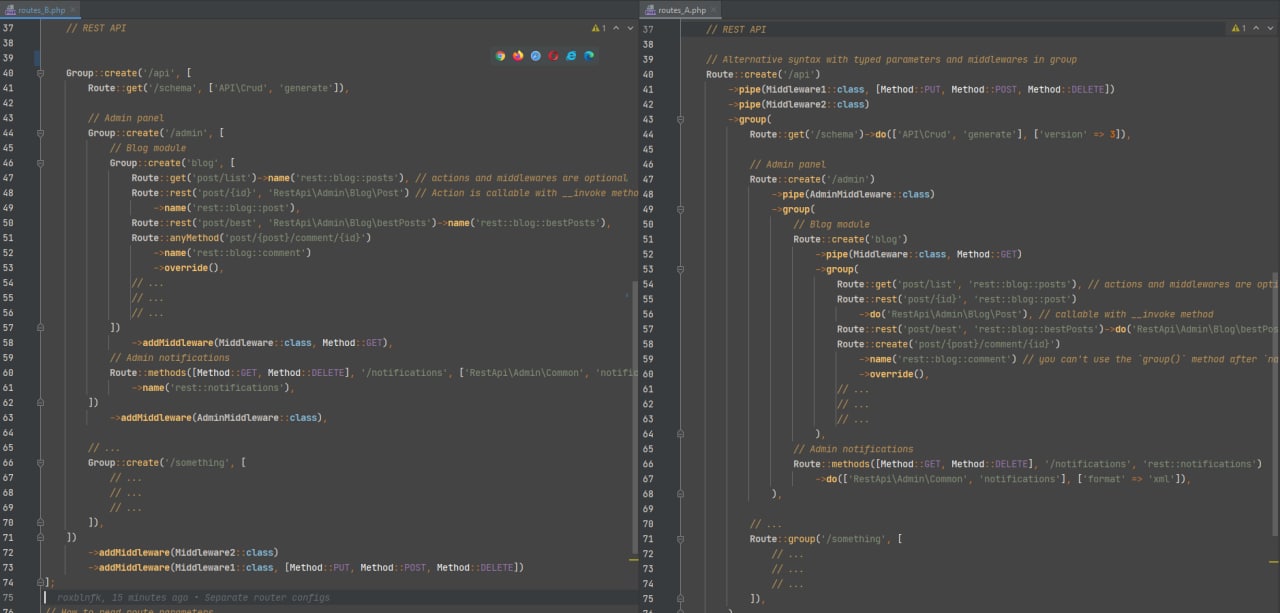Switch to the routes_A.php tab

(682, 9)
